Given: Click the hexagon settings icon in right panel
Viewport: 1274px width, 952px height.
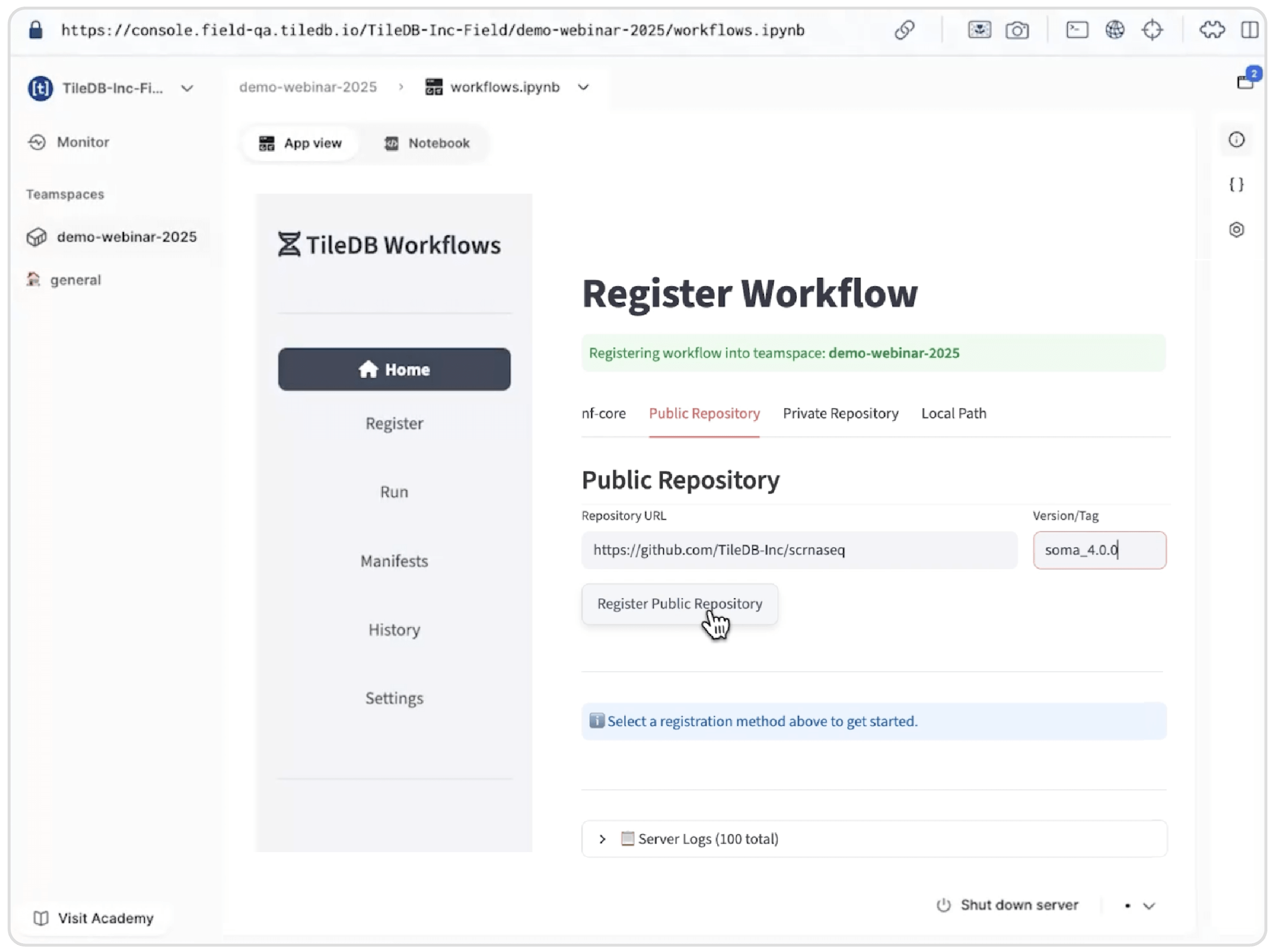Looking at the screenshot, I should point(1237,230).
